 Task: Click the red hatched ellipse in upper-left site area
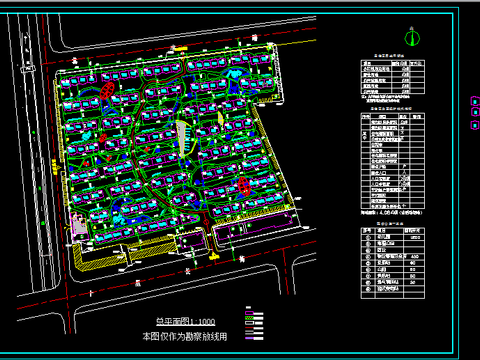tap(107, 90)
